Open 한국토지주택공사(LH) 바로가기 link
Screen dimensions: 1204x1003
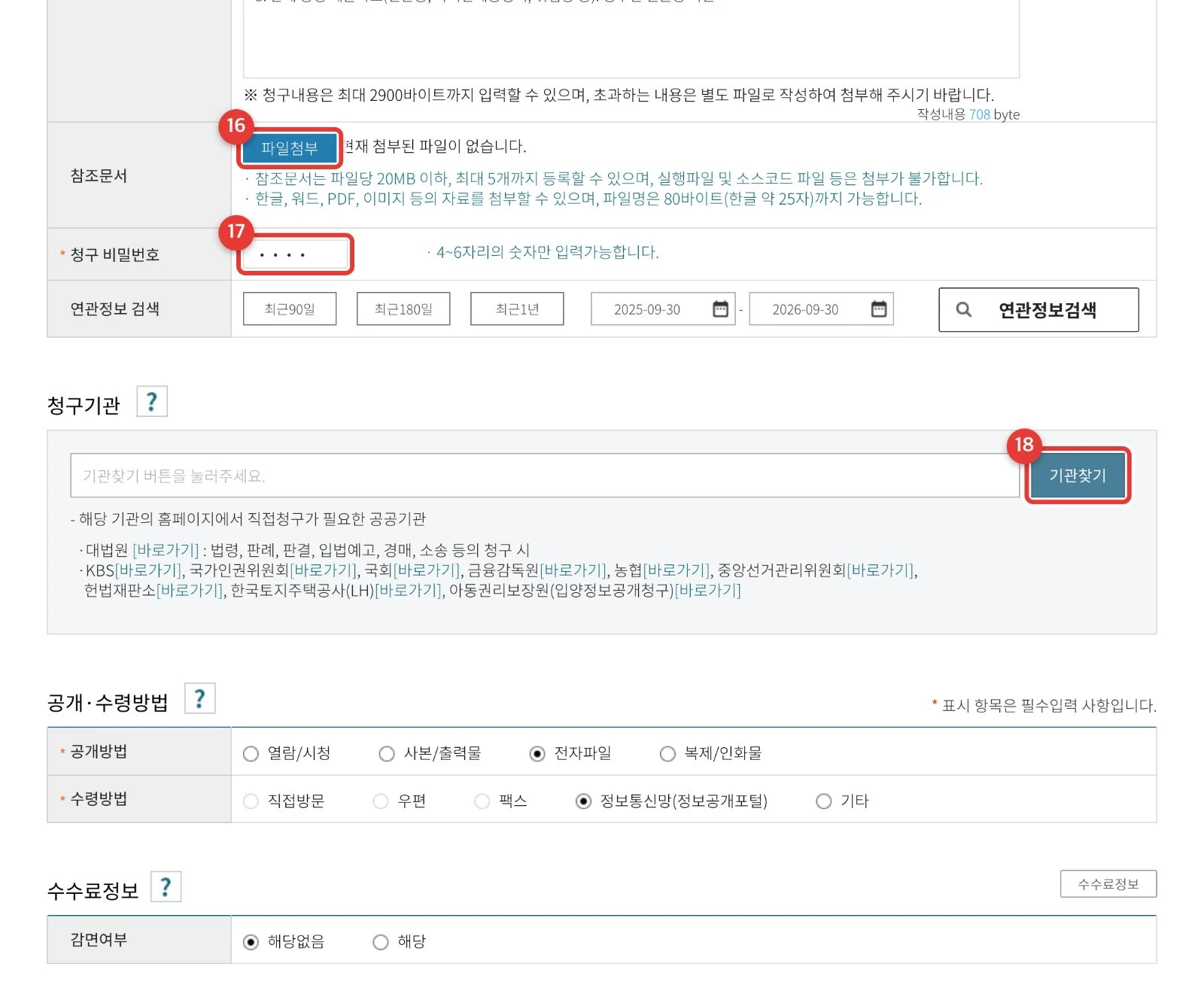click(409, 591)
